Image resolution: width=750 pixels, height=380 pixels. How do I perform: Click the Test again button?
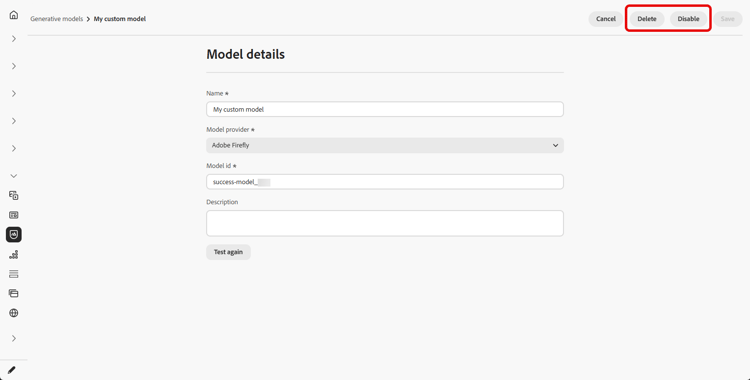[x=228, y=252]
